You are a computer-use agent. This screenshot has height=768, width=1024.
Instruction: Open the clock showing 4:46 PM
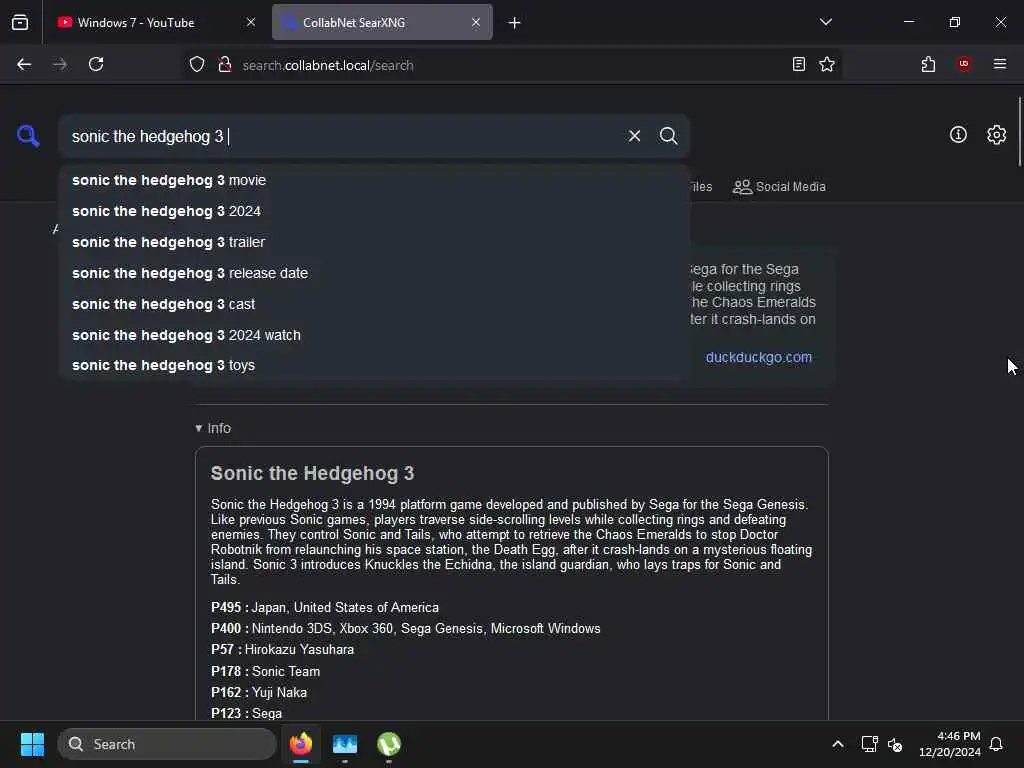pyautogui.click(x=950, y=744)
